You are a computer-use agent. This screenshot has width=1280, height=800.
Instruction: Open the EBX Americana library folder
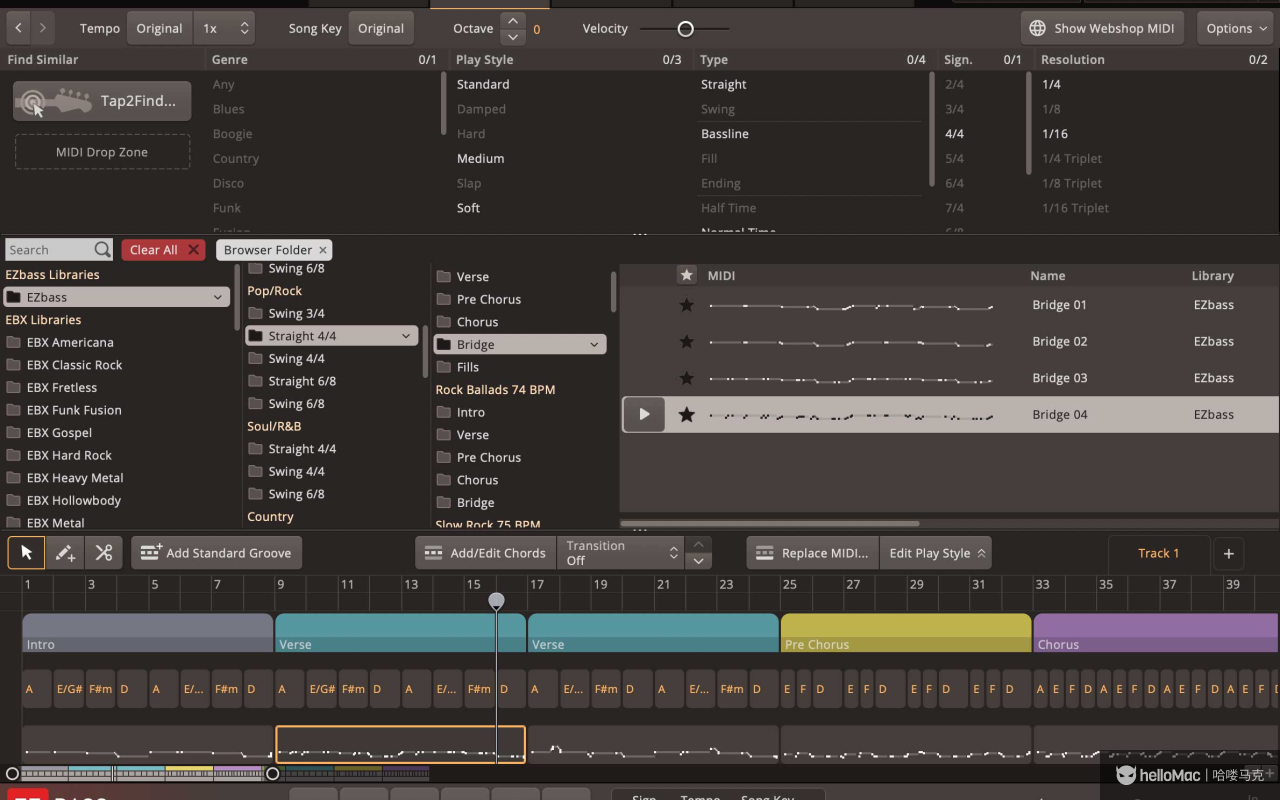[x=69, y=342]
